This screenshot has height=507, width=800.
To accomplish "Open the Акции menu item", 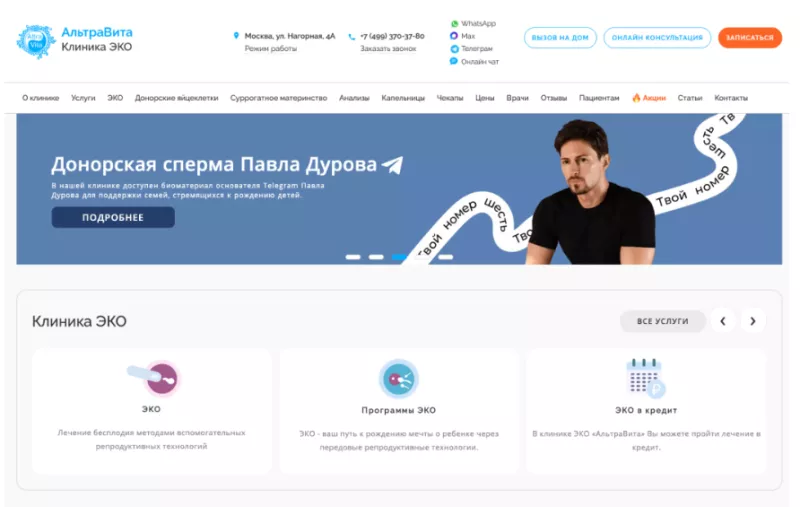I will coord(649,98).
